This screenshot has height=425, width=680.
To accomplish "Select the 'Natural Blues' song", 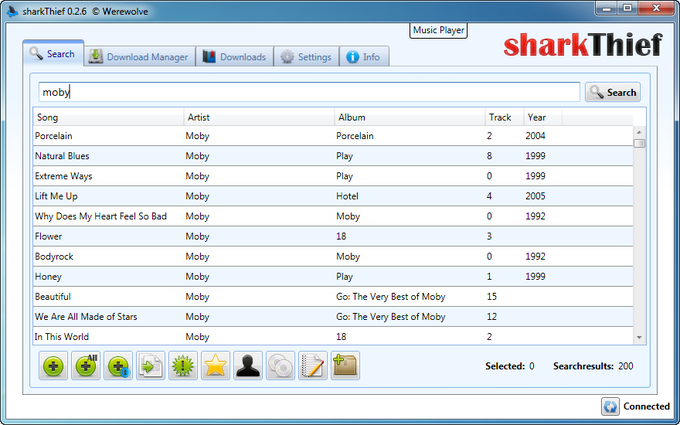I will click(333, 156).
